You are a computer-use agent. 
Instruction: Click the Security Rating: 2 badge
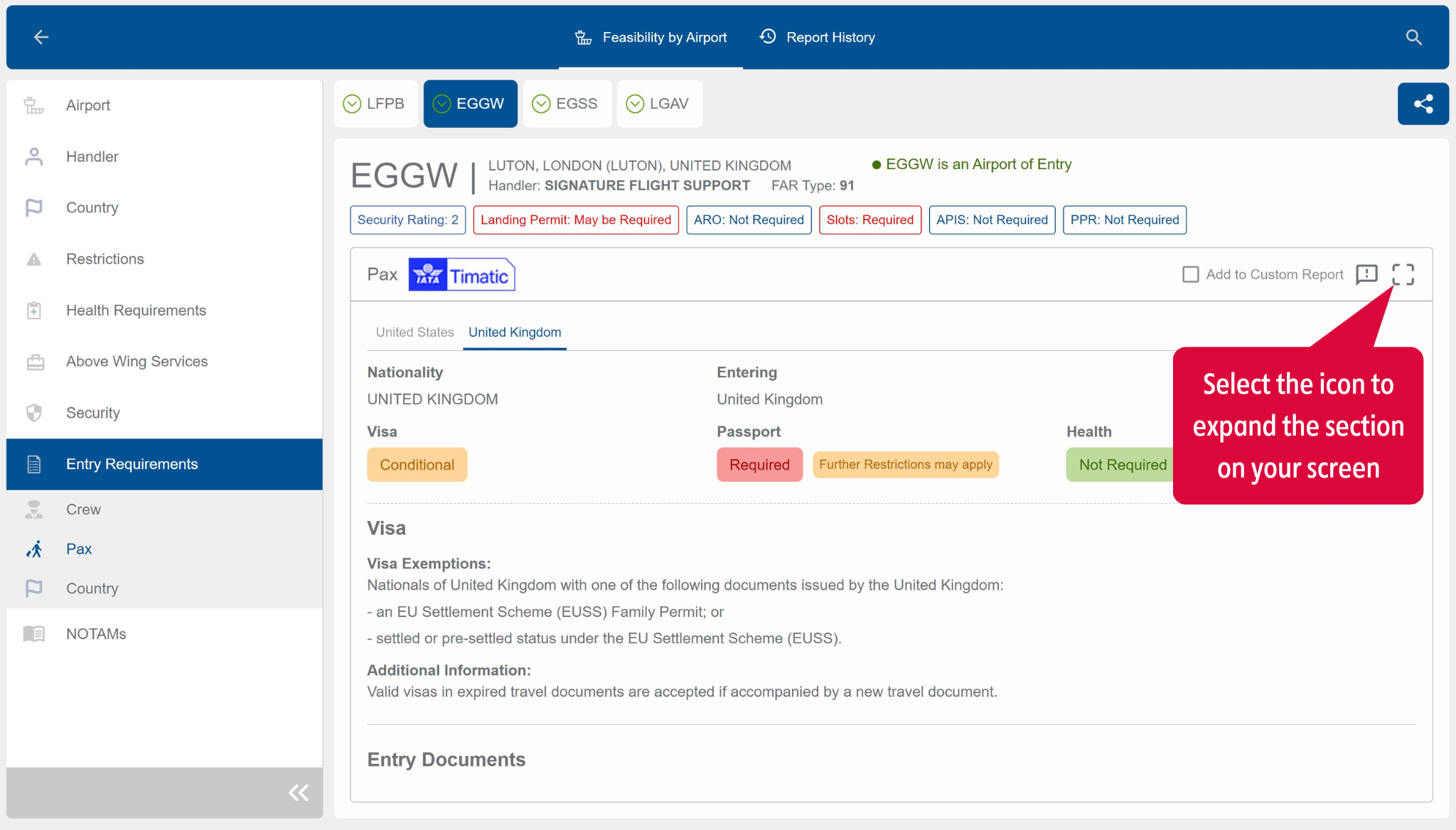408,220
